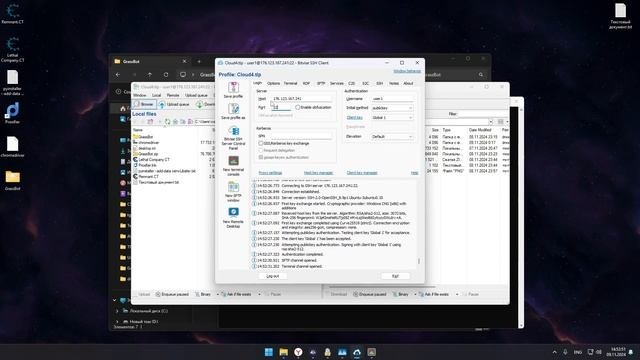640x360 pixels.
Task: Open the Notes tab
Action: (x=394, y=83)
